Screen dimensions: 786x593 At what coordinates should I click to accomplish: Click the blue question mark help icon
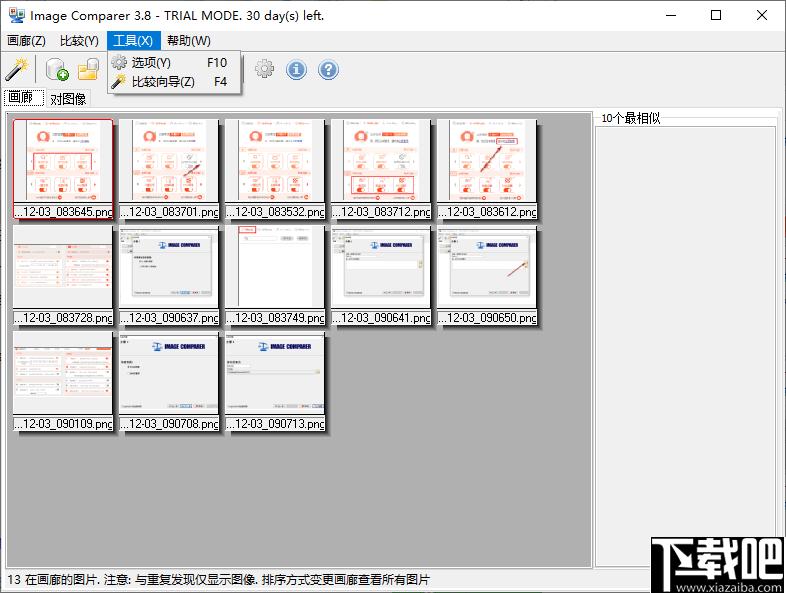point(328,69)
